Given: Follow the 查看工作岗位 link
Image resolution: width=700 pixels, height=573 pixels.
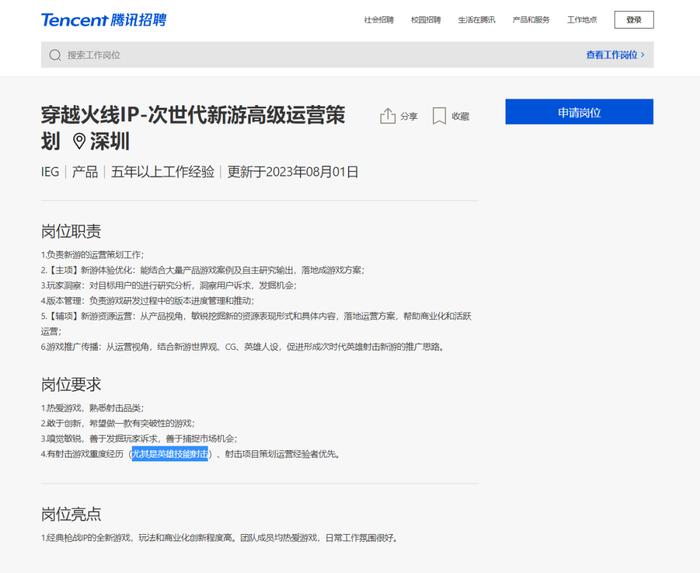Looking at the screenshot, I should point(612,55).
